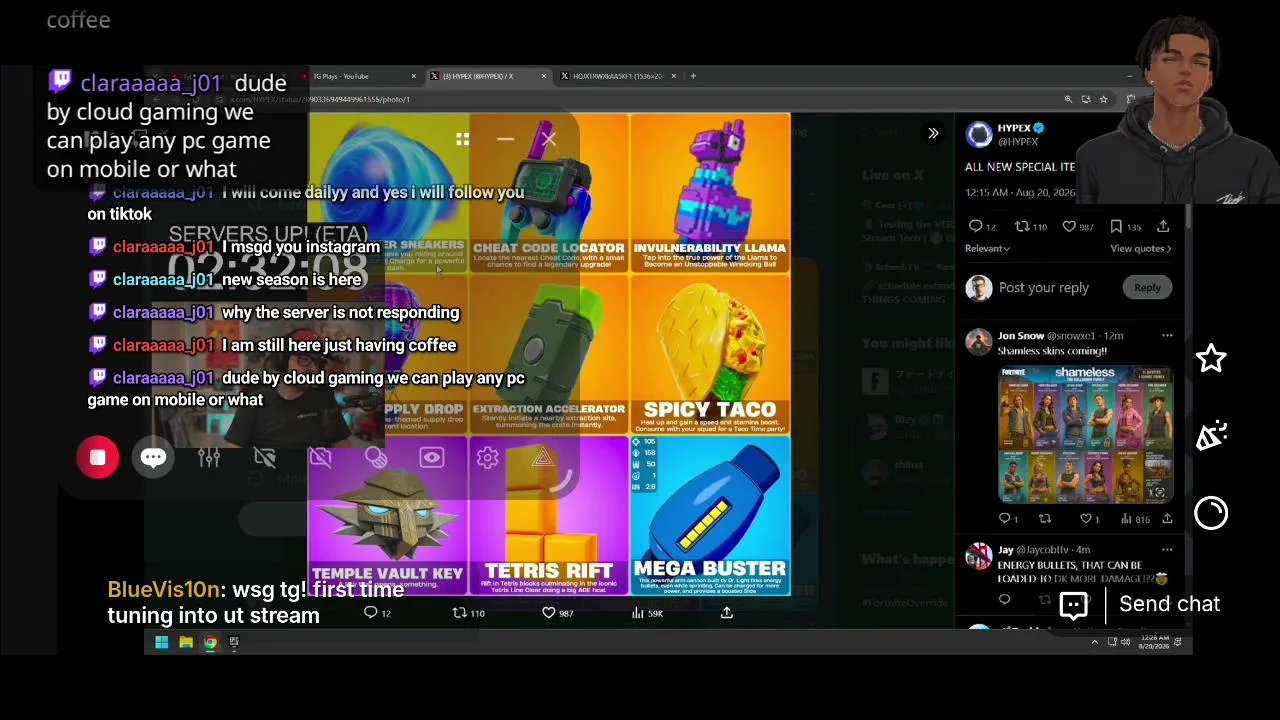The image size is (1280, 720).
Task: Click the Post your reply field
Action: click(x=1044, y=288)
